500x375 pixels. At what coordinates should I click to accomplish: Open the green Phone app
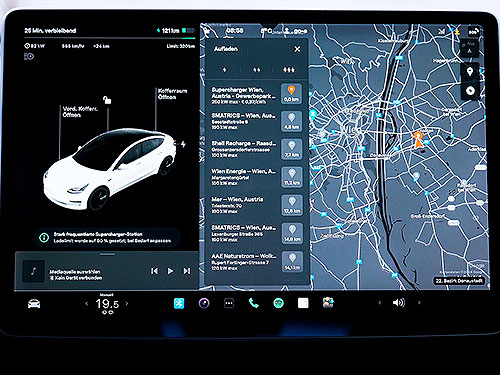tap(254, 303)
